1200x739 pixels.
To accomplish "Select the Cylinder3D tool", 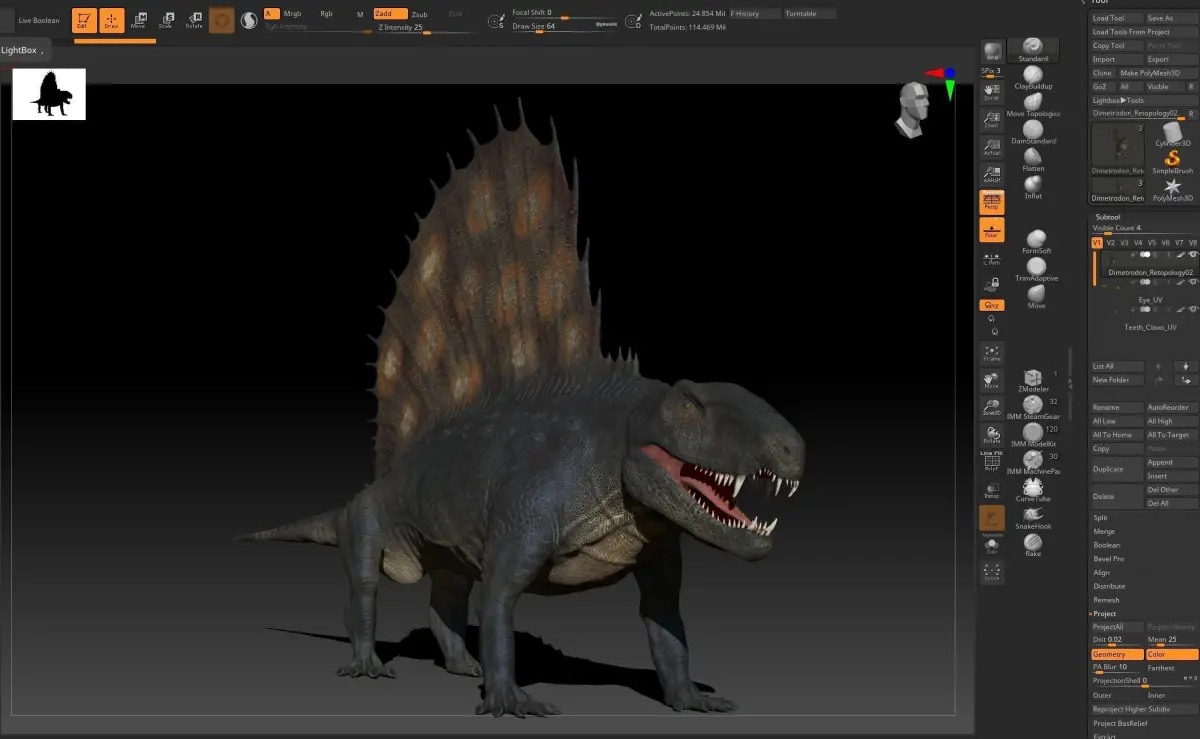I will 1173,133.
